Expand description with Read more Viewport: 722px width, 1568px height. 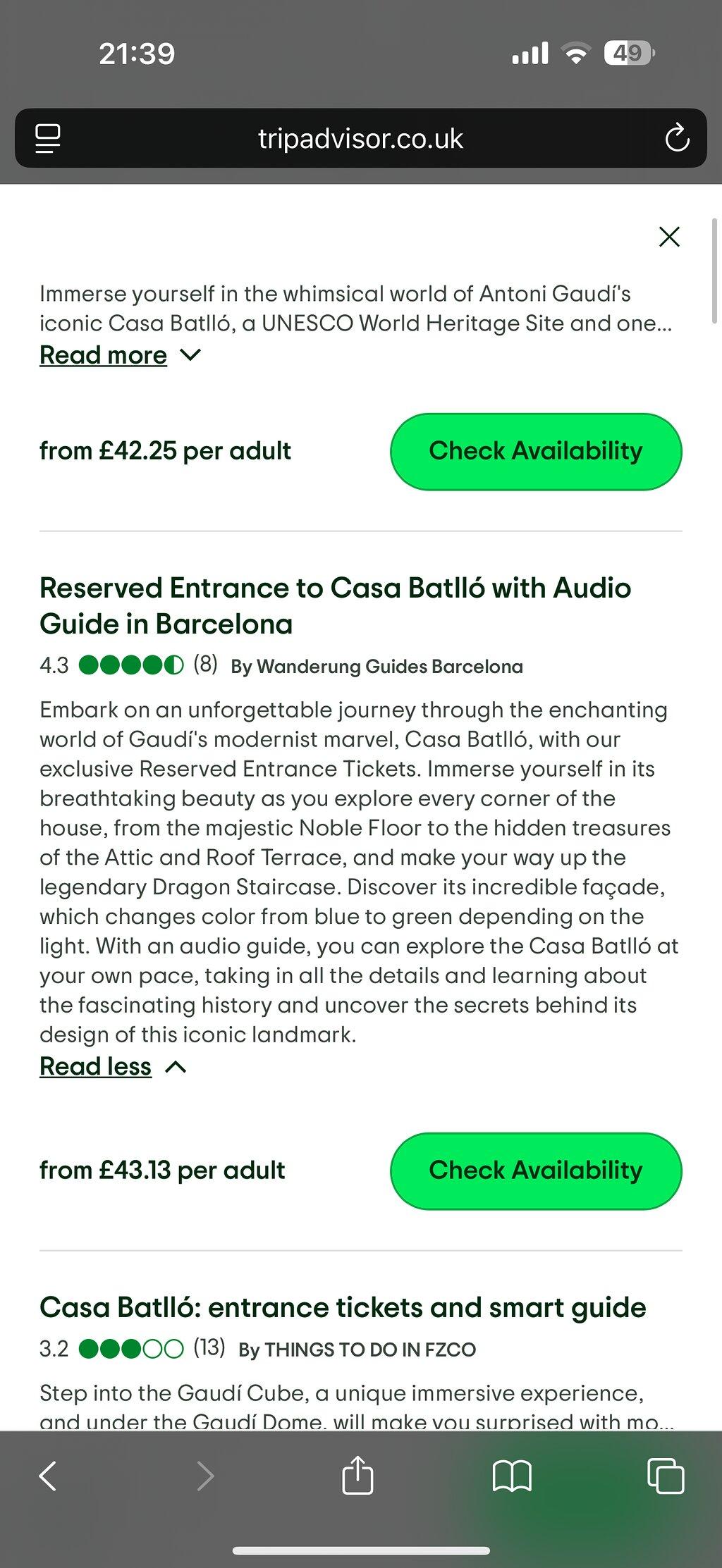[x=103, y=355]
